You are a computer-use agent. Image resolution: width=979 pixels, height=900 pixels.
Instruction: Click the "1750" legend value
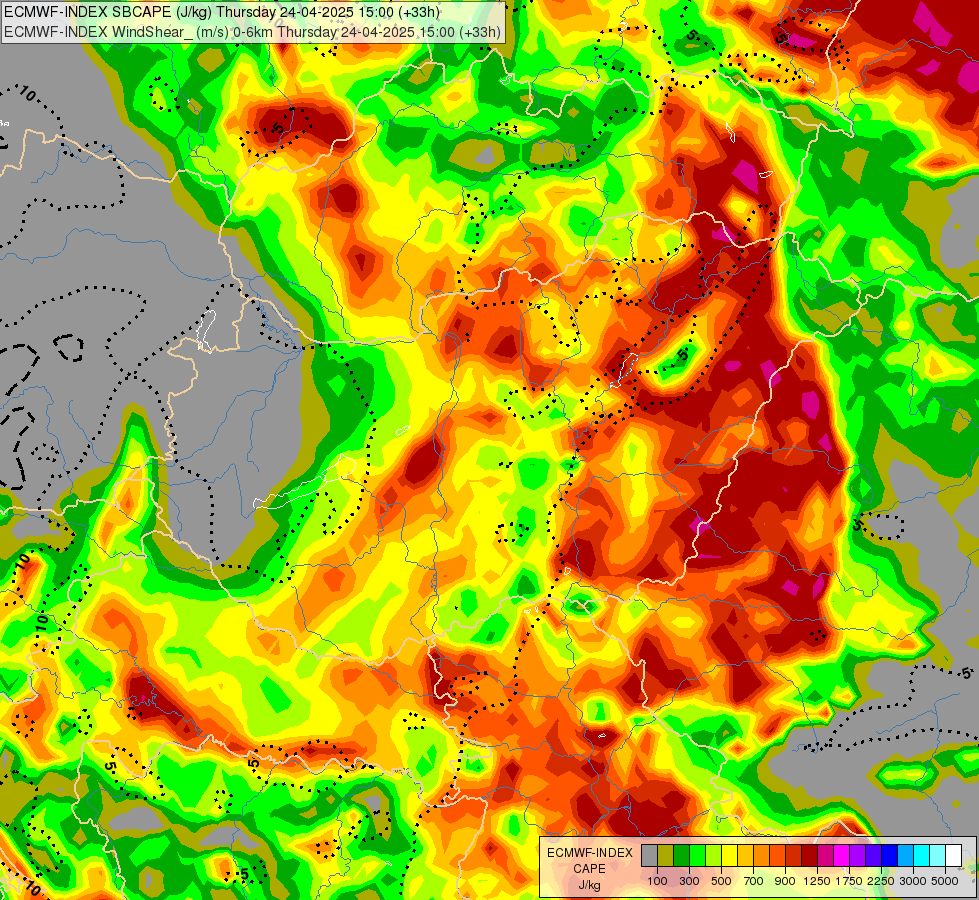click(849, 881)
